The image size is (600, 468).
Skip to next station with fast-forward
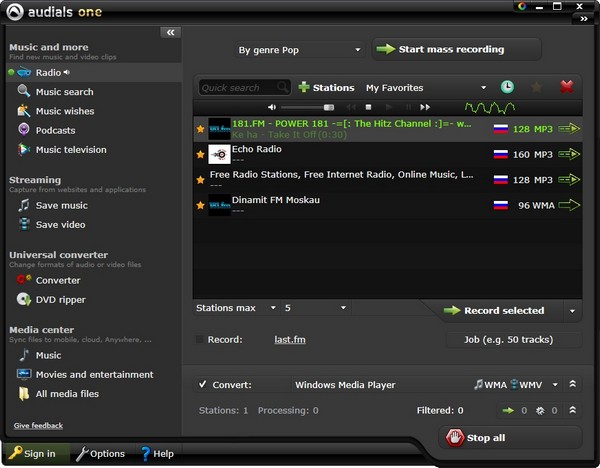pos(425,107)
